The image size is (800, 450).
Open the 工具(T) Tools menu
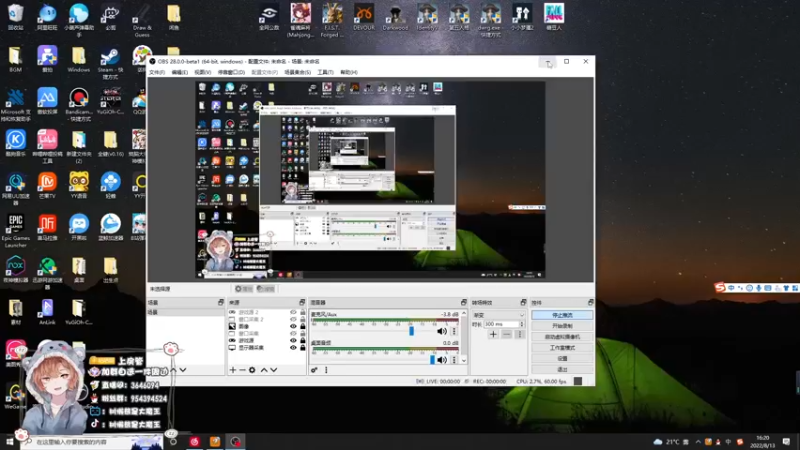325,72
